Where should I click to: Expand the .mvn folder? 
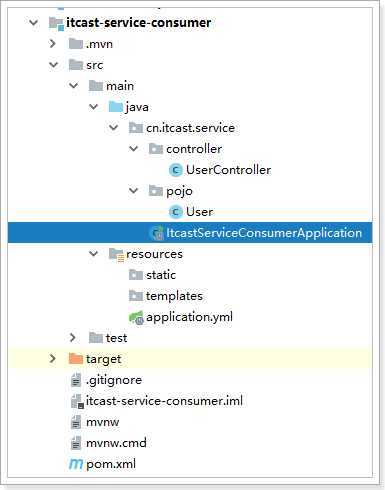pos(52,44)
